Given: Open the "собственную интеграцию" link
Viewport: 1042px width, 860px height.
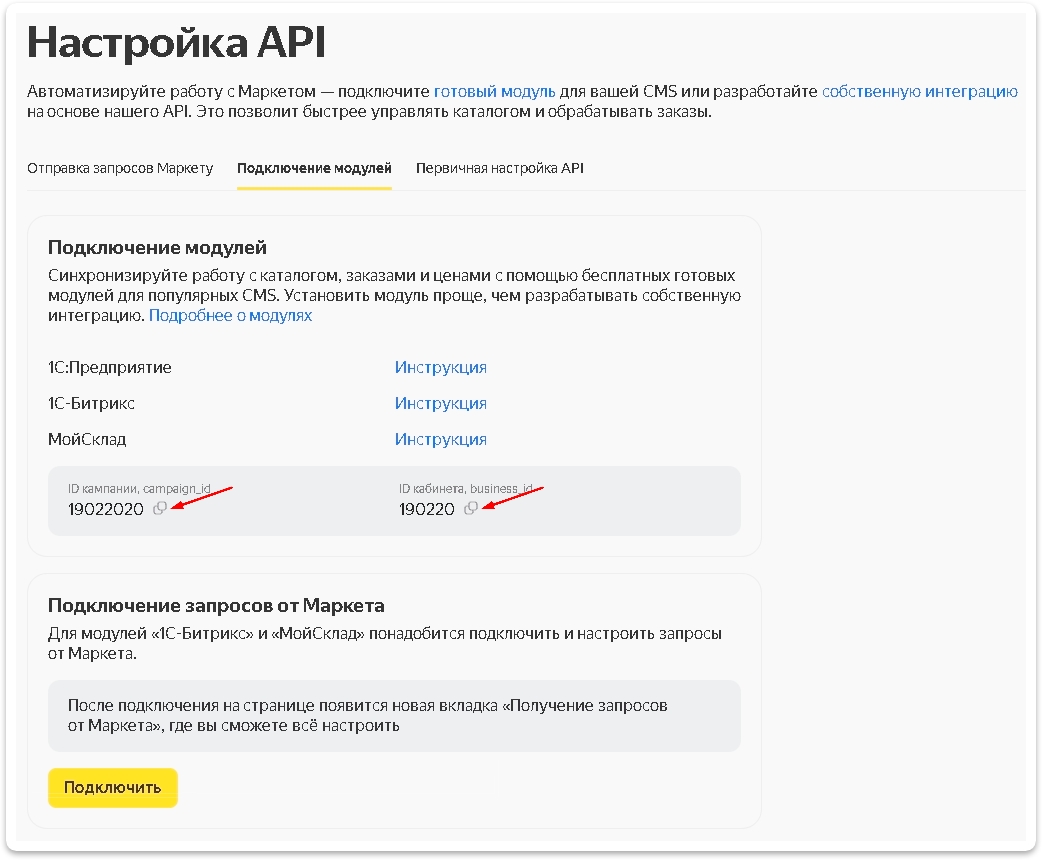Looking at the screenshot, I should click(x=919, y=91).
